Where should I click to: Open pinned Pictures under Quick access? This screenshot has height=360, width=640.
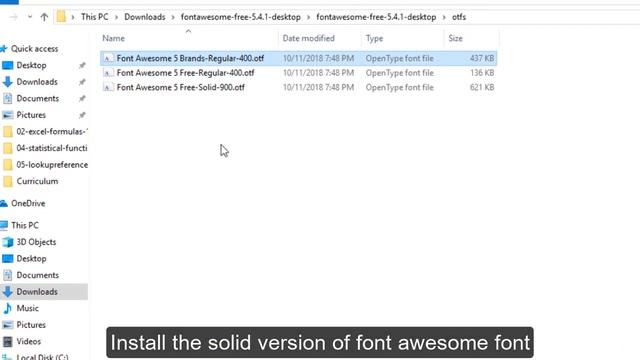[x=31, y=115]
